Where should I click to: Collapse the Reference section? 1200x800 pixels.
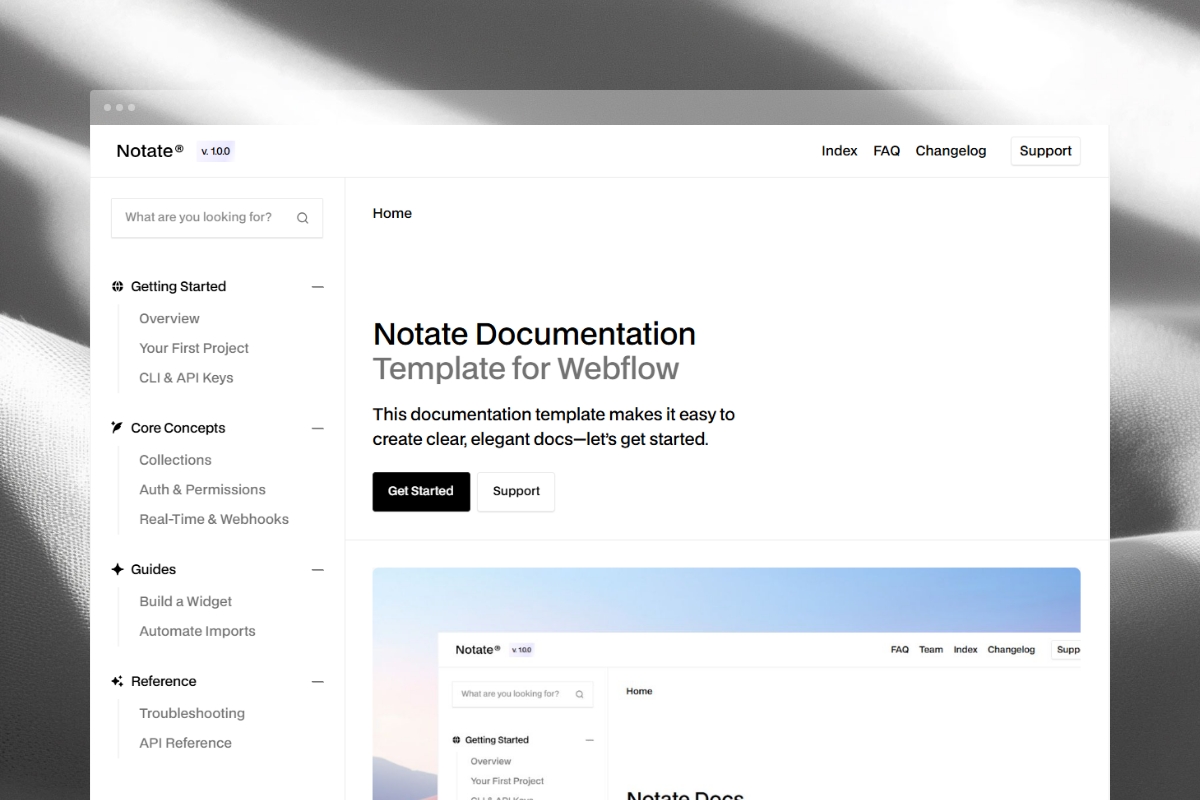pos(318,681)
